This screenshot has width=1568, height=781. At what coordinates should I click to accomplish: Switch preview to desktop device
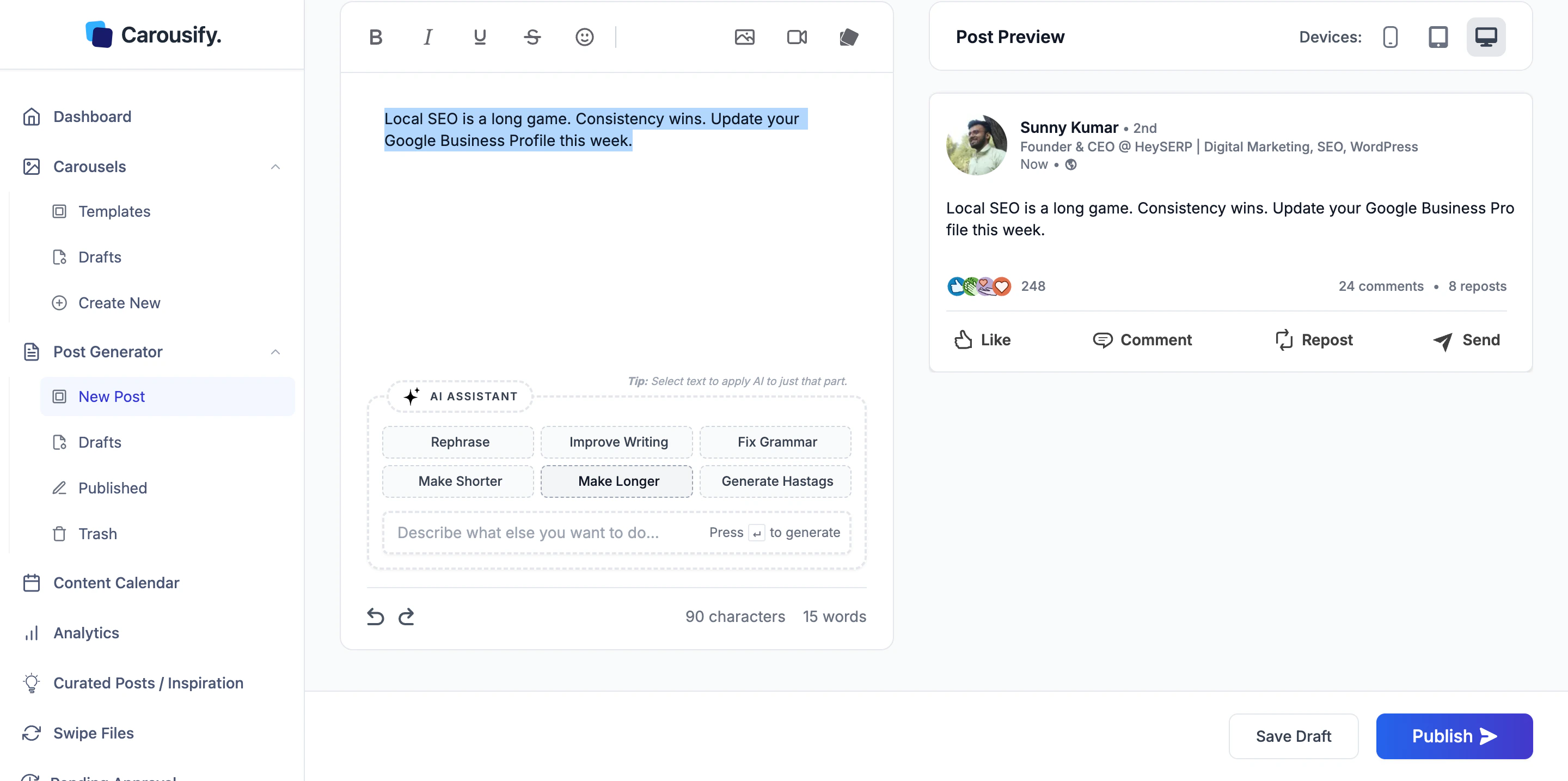tap(1486, 37)
